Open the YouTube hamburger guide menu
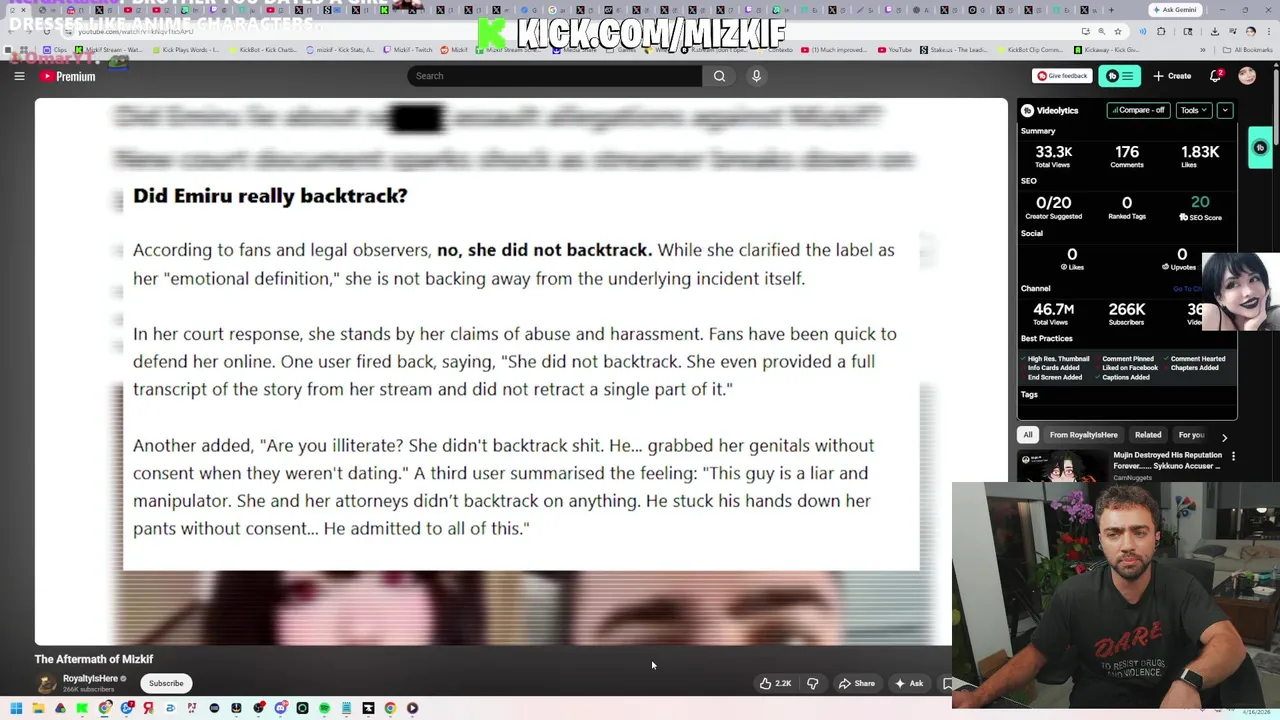 point(19,76)
